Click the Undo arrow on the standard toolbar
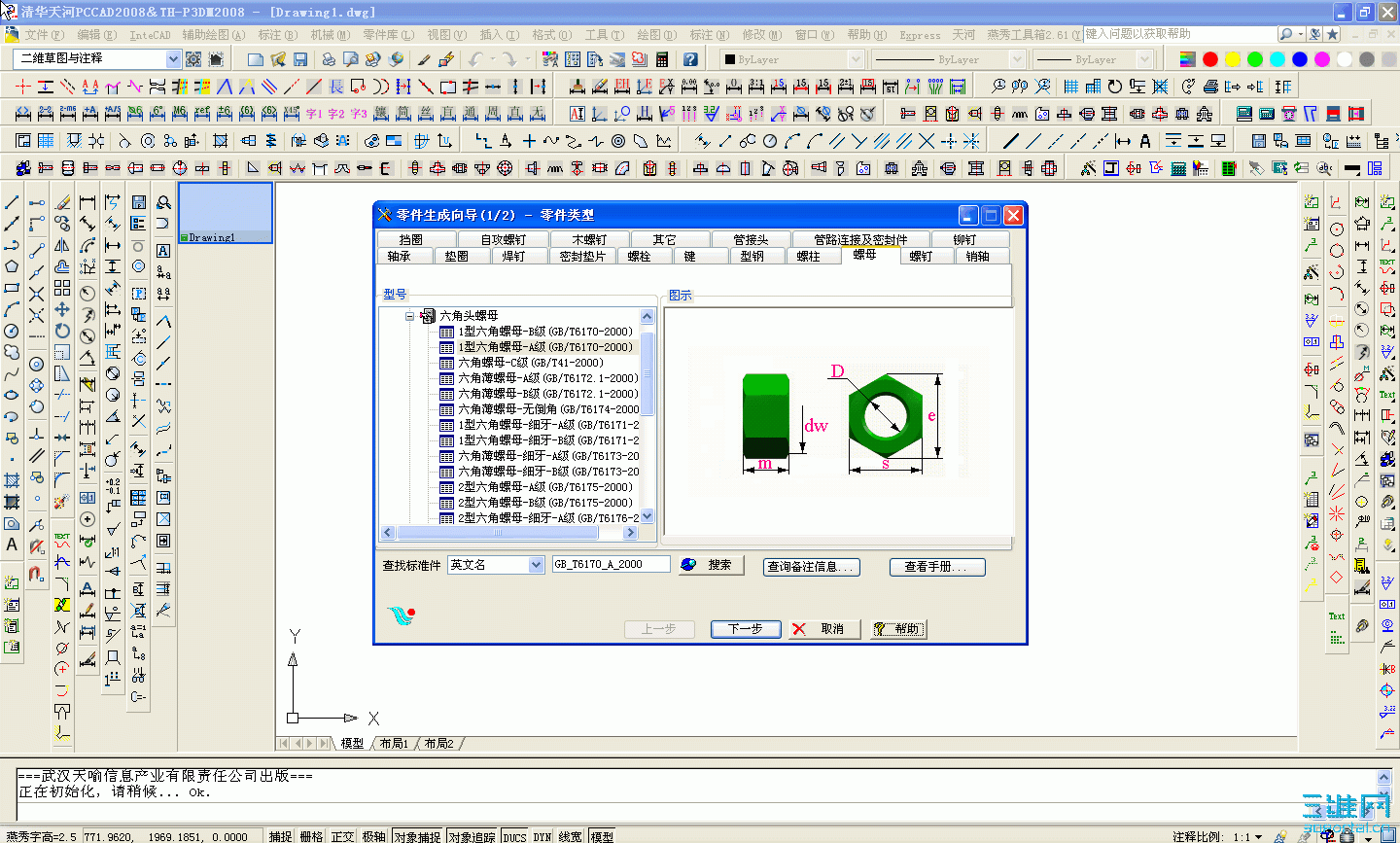Screen dimensions: 1400x843 pyautogui.click(x=476, y=59)
